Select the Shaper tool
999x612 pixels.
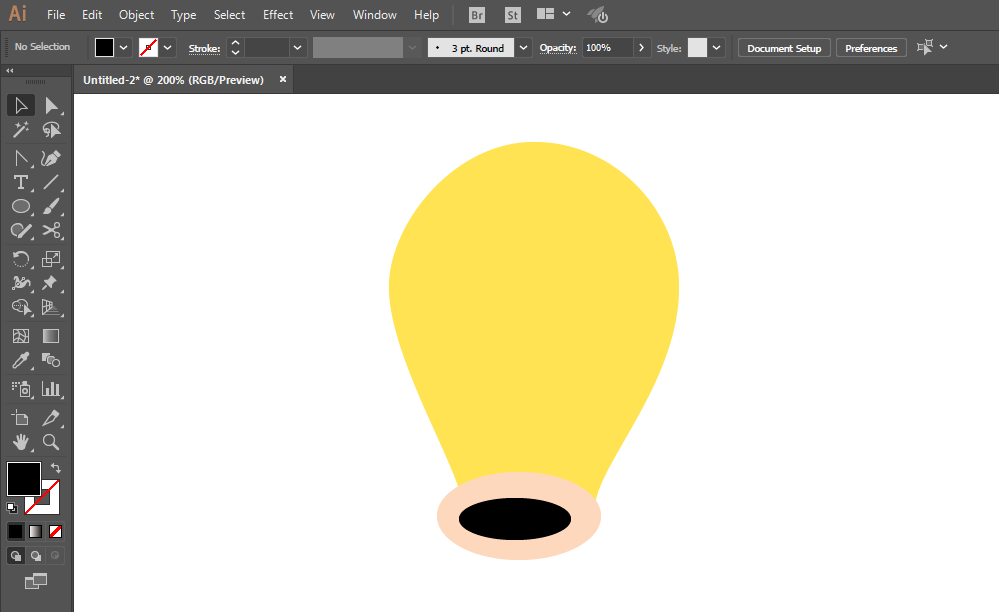tap(20, 231)
